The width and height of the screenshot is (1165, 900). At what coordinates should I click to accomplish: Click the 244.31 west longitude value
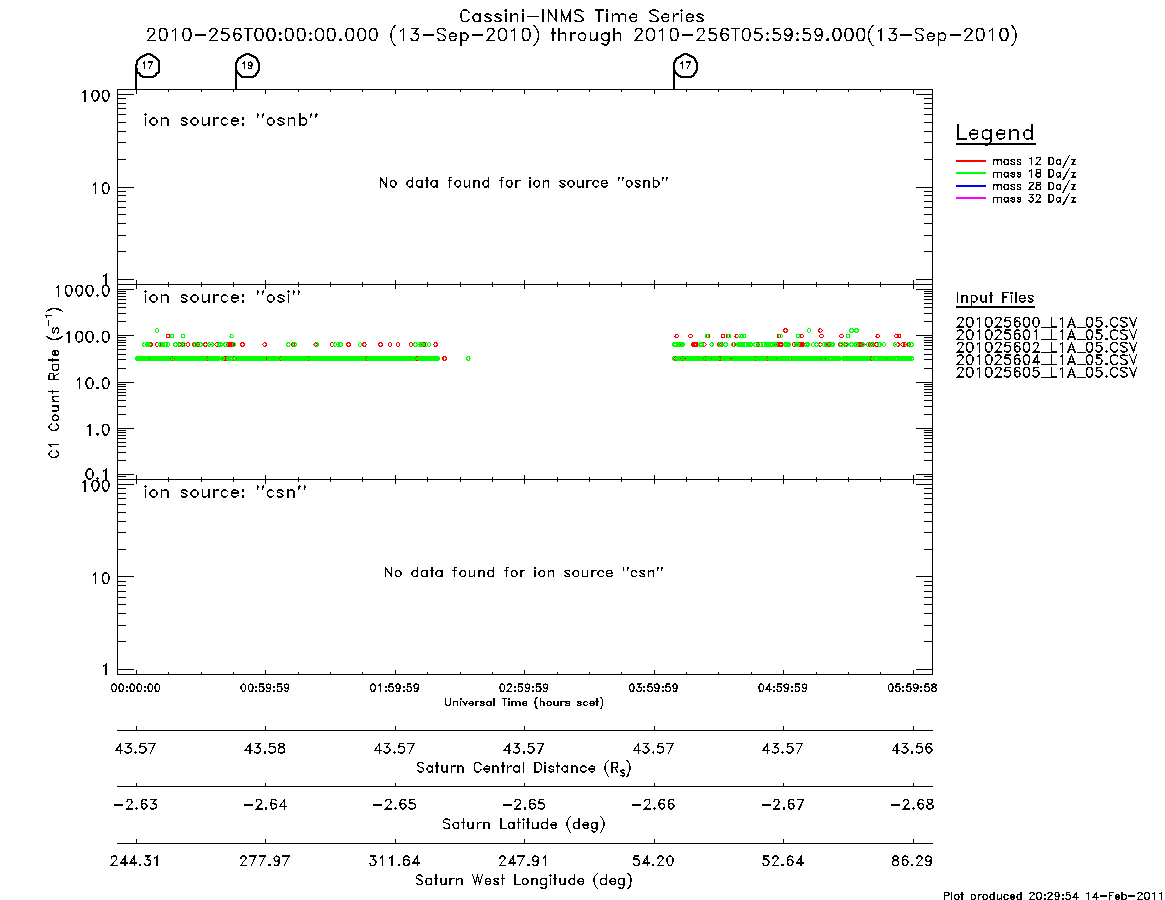pyautogui.click(x=135, y=861)
